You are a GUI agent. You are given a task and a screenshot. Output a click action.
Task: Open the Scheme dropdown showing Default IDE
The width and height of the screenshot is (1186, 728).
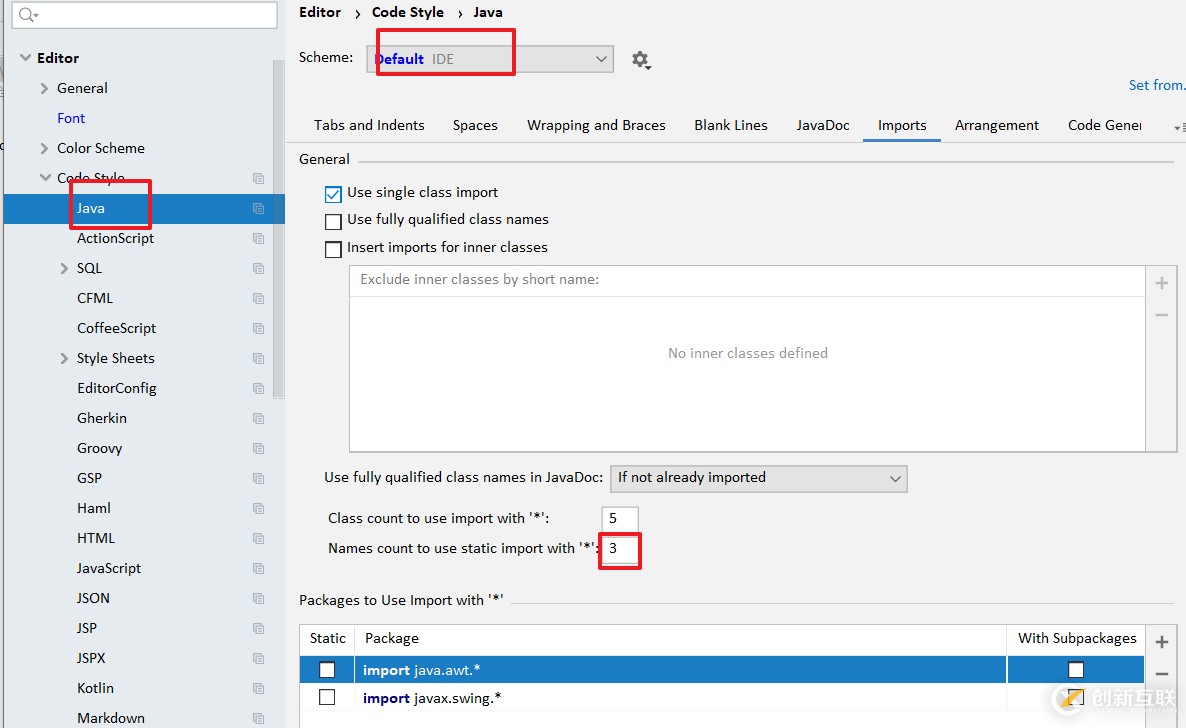(490, 59)
